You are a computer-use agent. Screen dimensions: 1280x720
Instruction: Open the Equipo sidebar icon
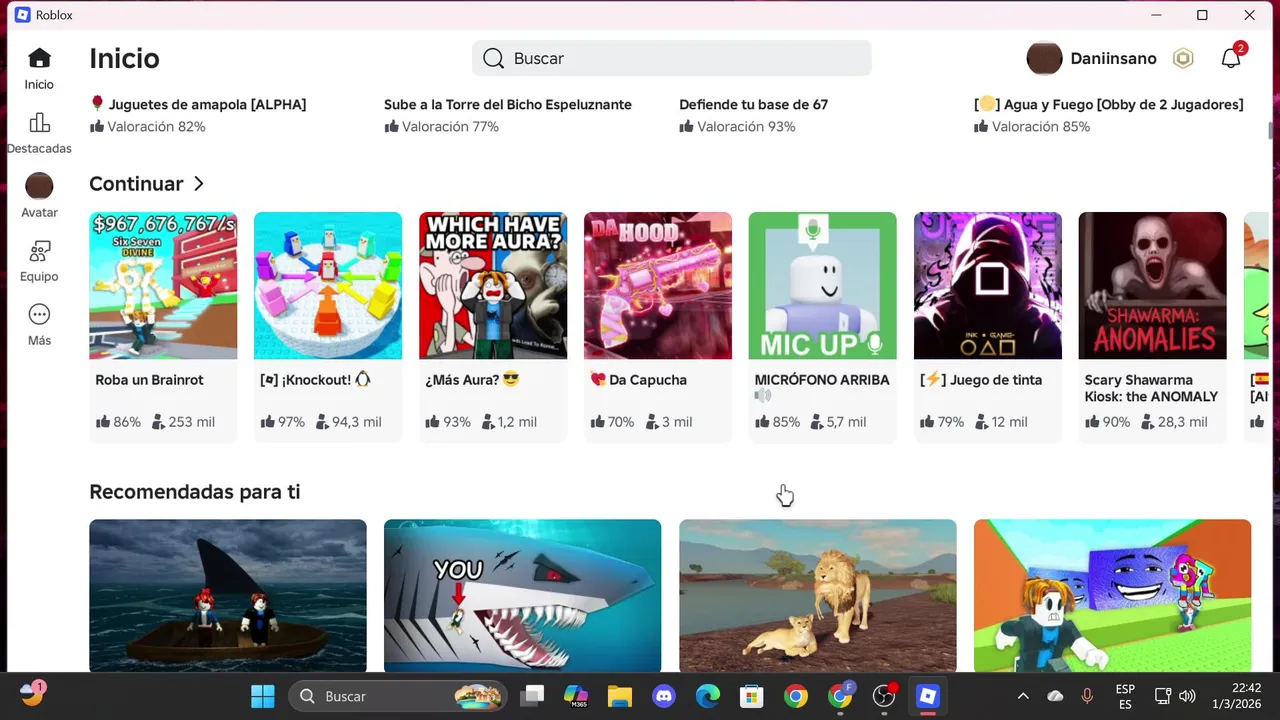tap(39, 251)
